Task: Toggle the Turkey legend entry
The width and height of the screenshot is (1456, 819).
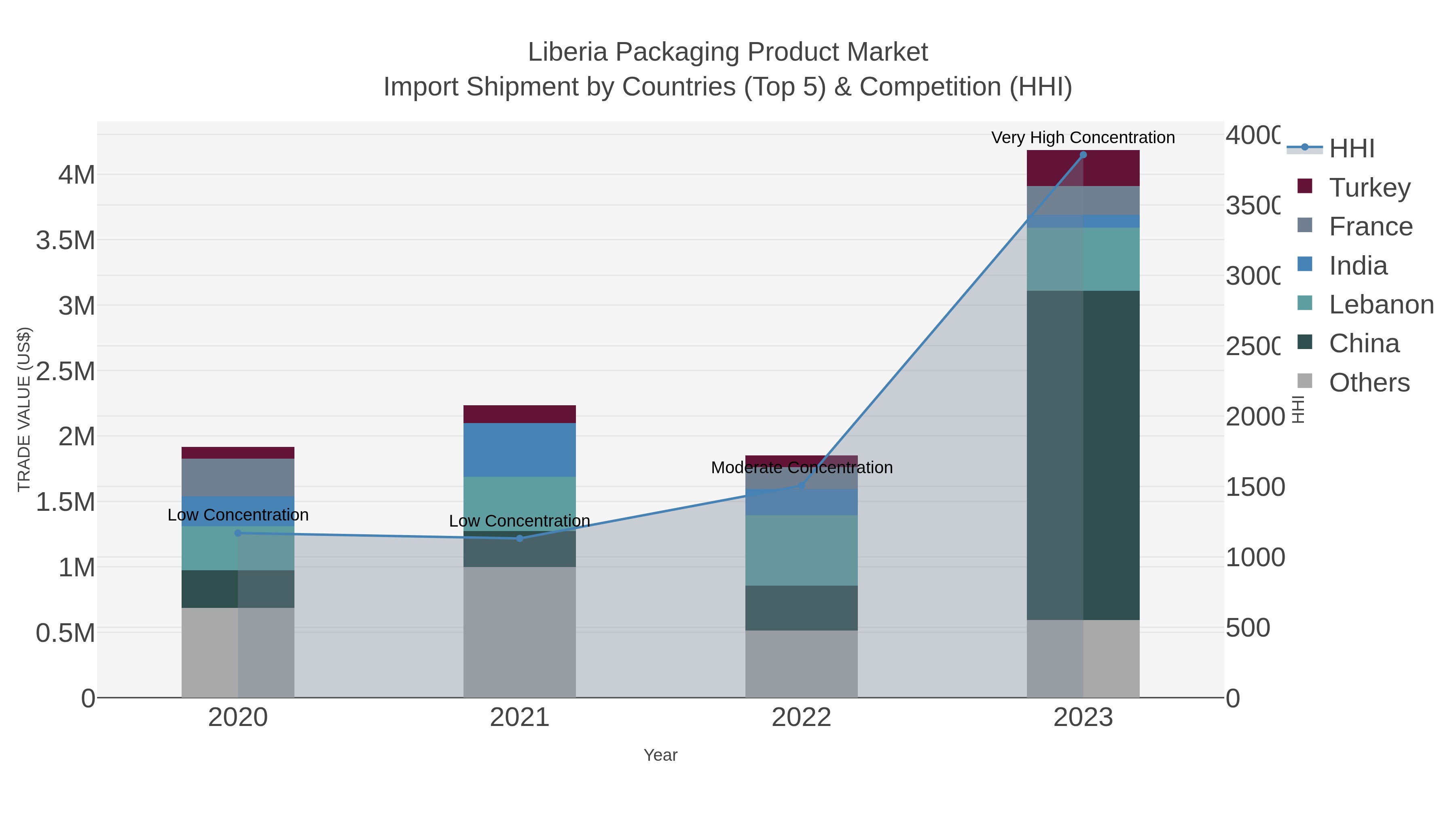Action: point(1354,187)
